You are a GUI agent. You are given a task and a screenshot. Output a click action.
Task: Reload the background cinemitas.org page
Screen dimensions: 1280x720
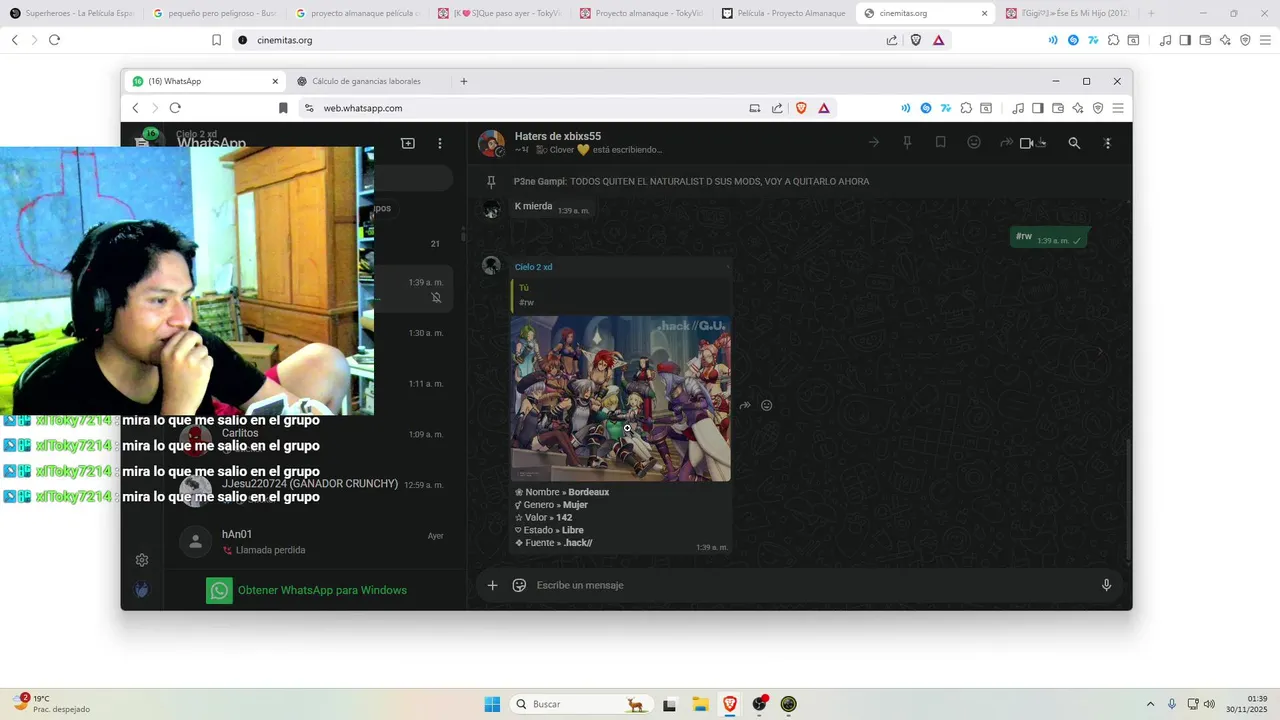54,40
